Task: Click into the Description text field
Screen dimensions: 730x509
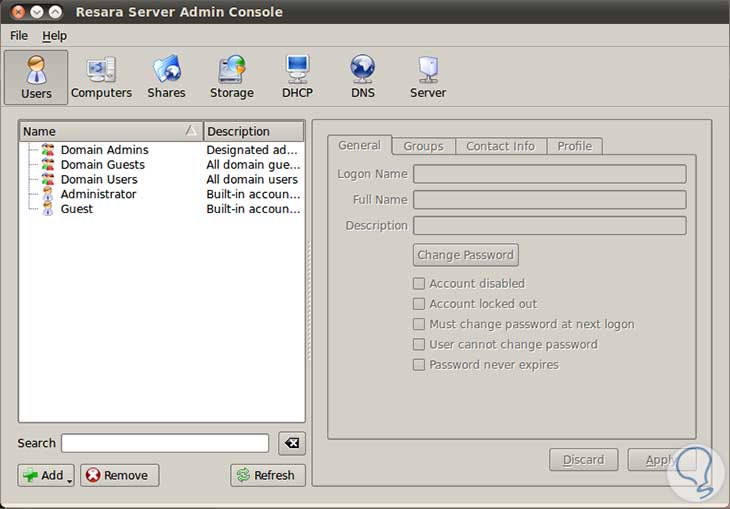Action: pyautogui.click(x=550, y=226)
